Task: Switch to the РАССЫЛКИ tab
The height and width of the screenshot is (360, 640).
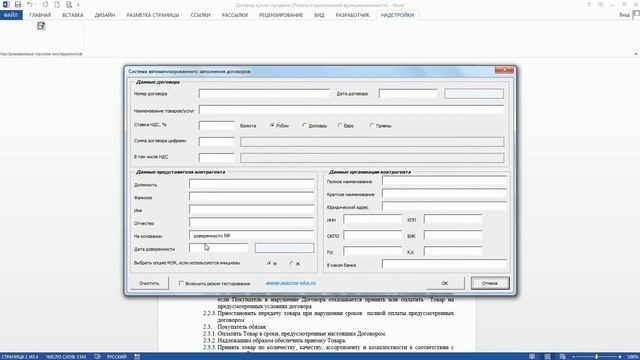Action: [235, 15]
